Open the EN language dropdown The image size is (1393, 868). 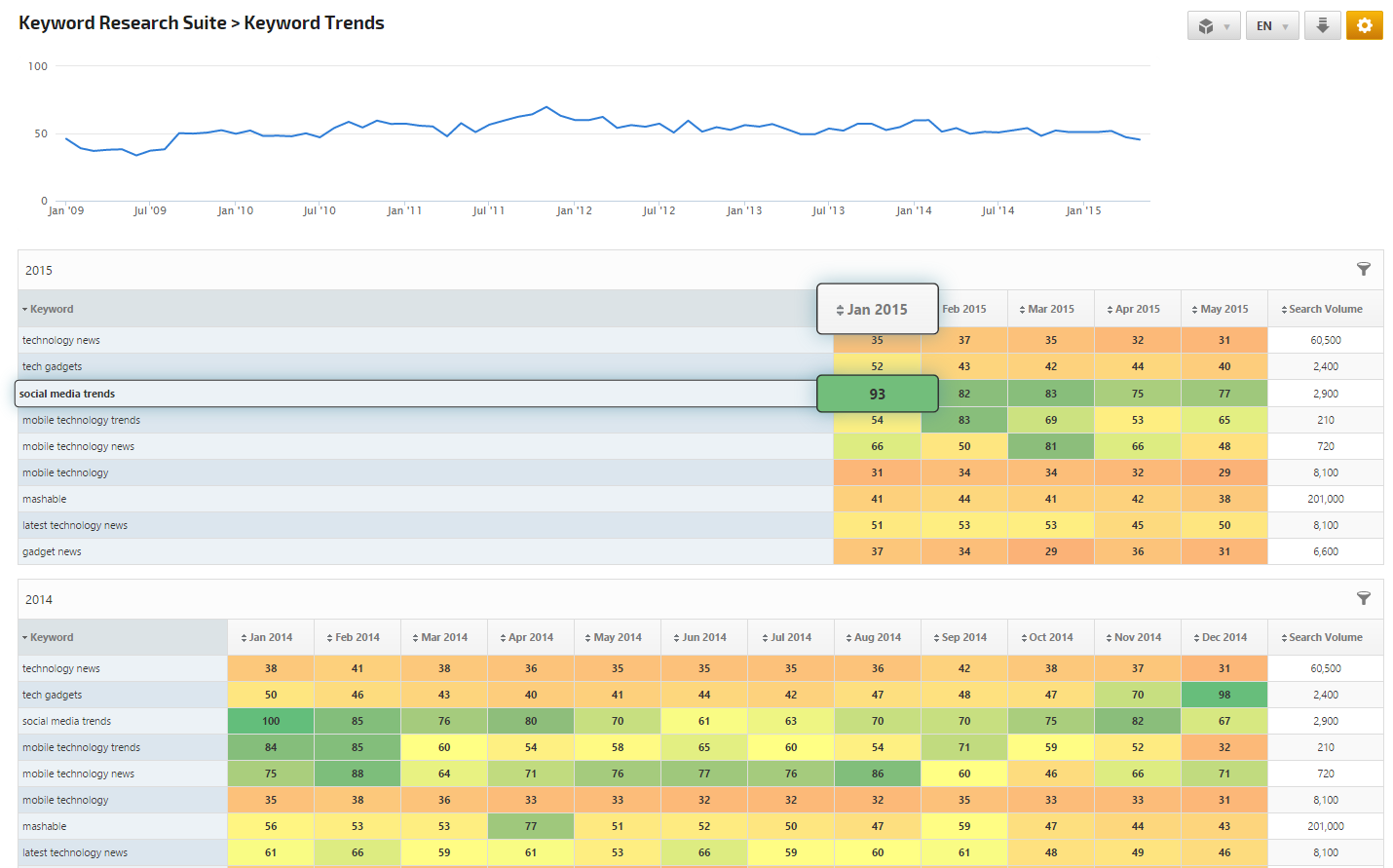(1271, 26)
